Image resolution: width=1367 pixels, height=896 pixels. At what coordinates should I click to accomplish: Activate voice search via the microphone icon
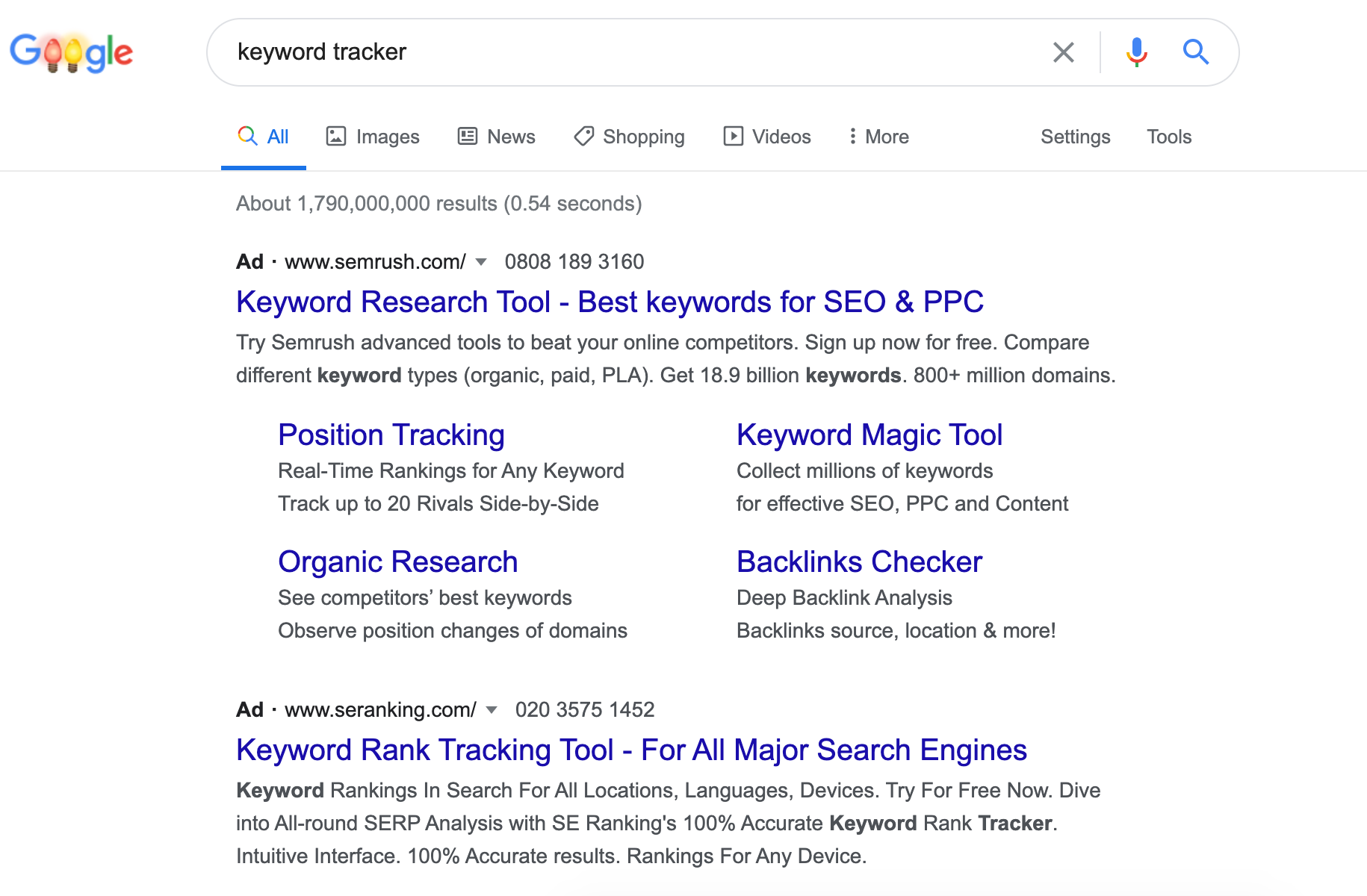coord(1136,52)
